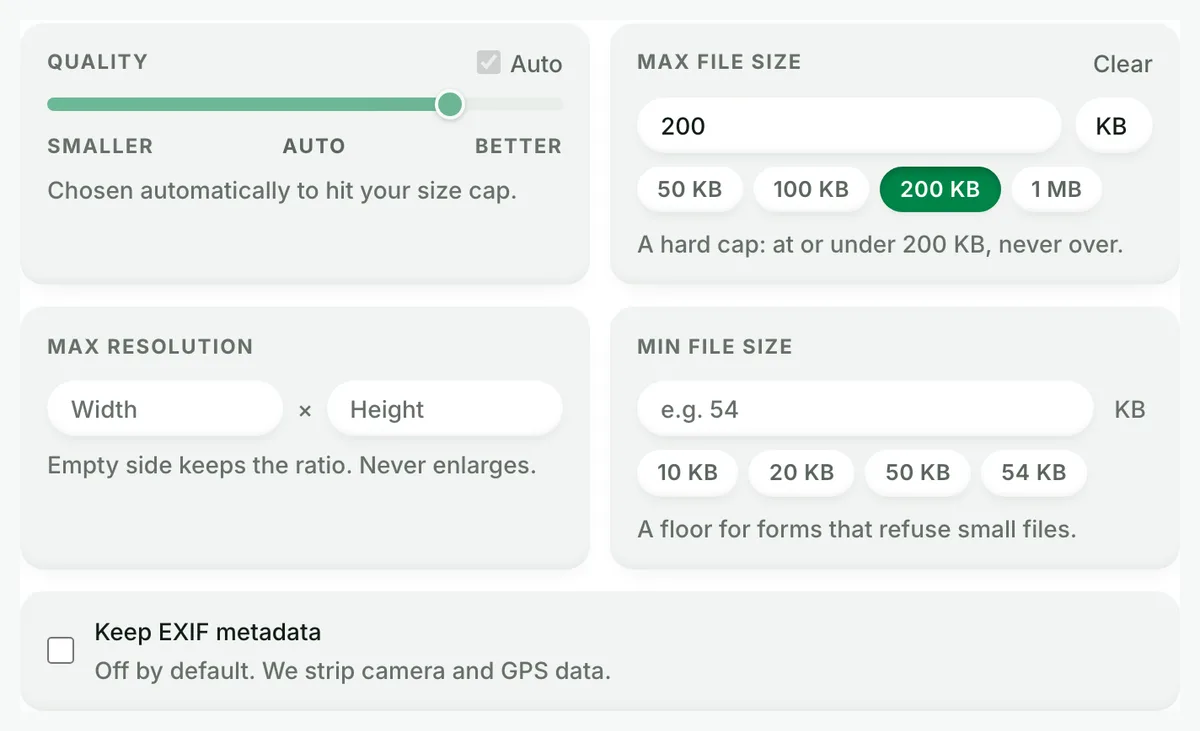Select the 50 KB max file size preset
Viewport: 1200px width, 731px height.
point(690,189)
